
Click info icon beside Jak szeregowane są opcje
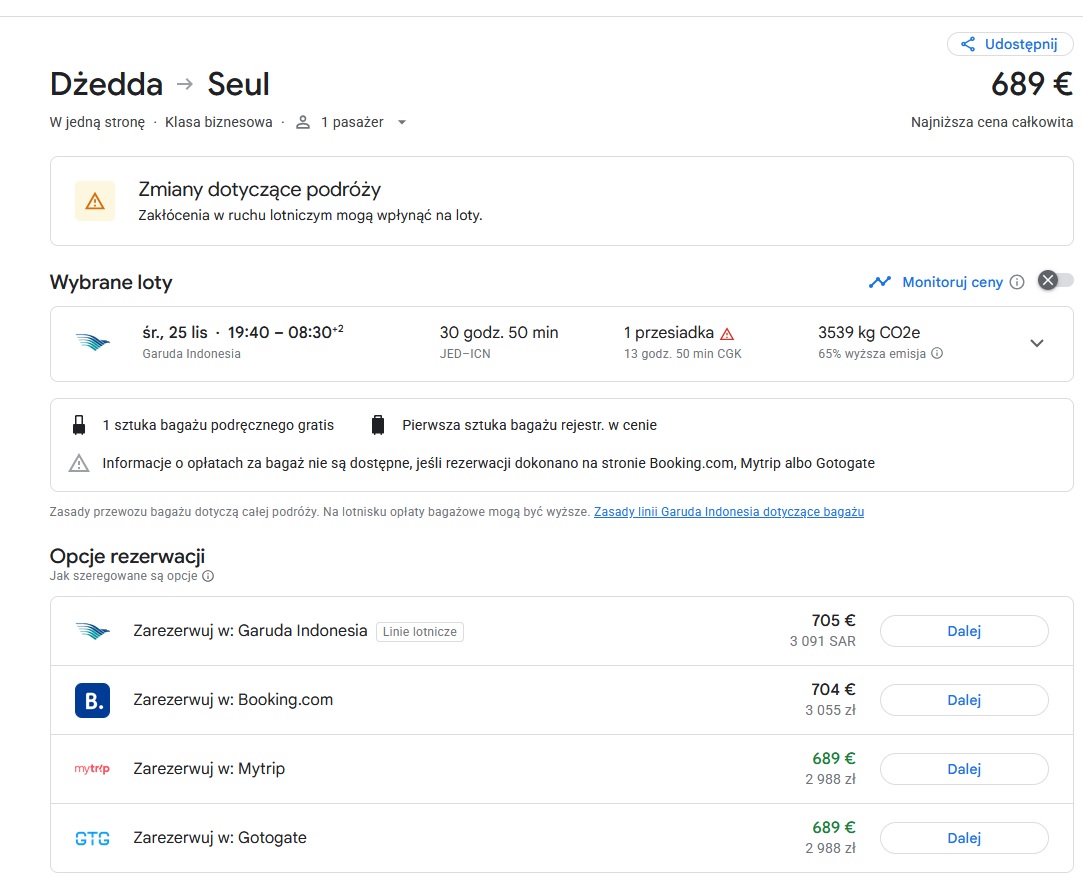208,576
